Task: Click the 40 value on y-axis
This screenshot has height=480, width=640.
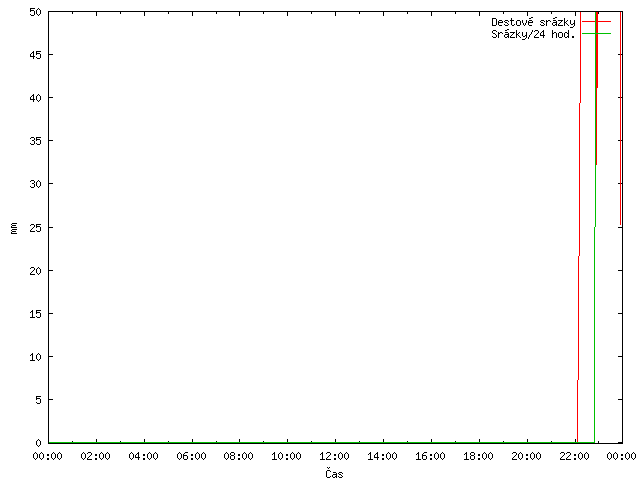Action: coord(36,98)
